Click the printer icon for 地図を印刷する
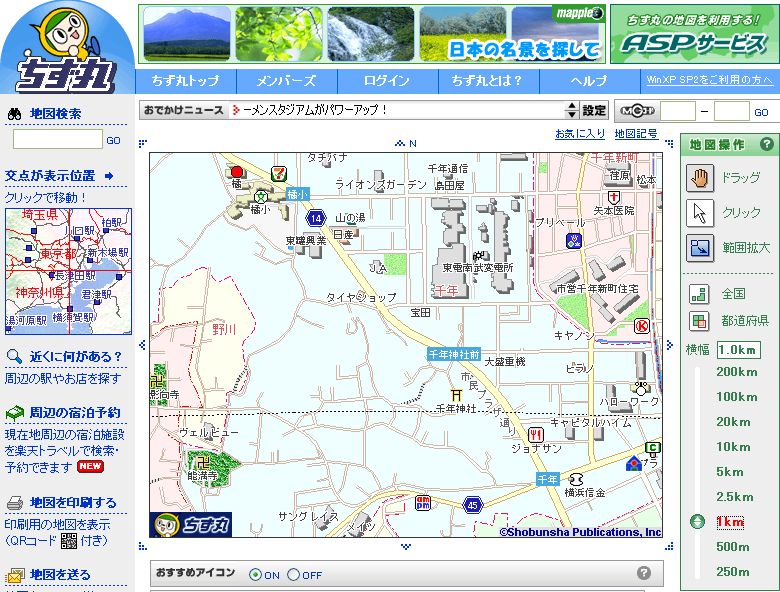 (15, 503)
